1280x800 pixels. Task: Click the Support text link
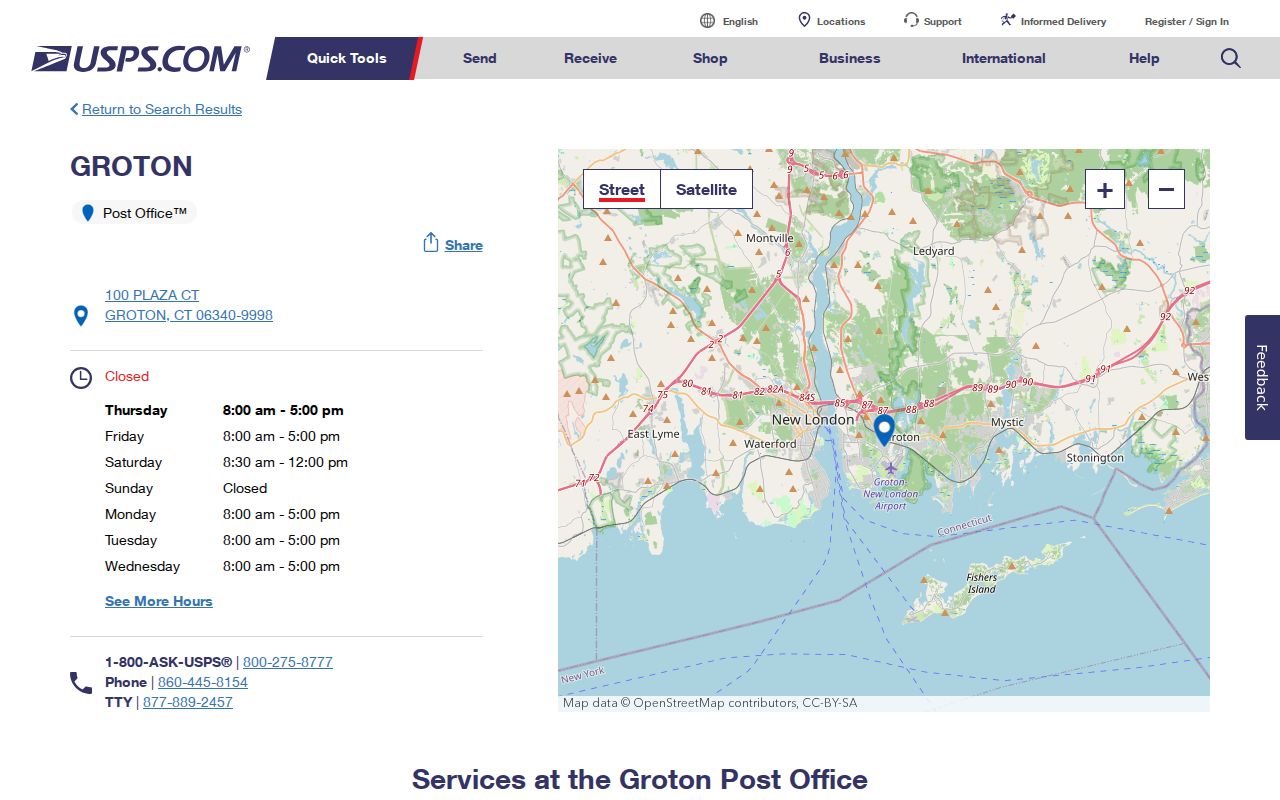pyautogui.click(x=943, y=21)
